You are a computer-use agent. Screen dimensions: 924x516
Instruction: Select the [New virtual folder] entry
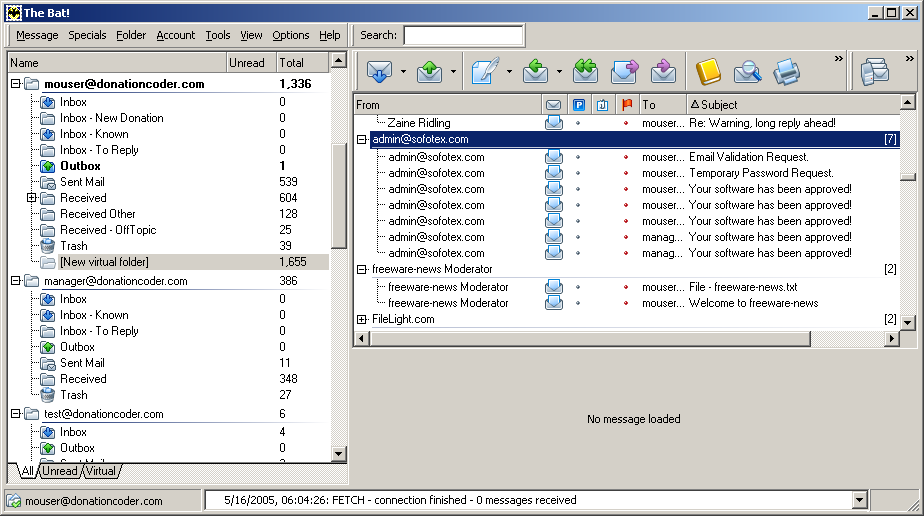click(104, 262)
